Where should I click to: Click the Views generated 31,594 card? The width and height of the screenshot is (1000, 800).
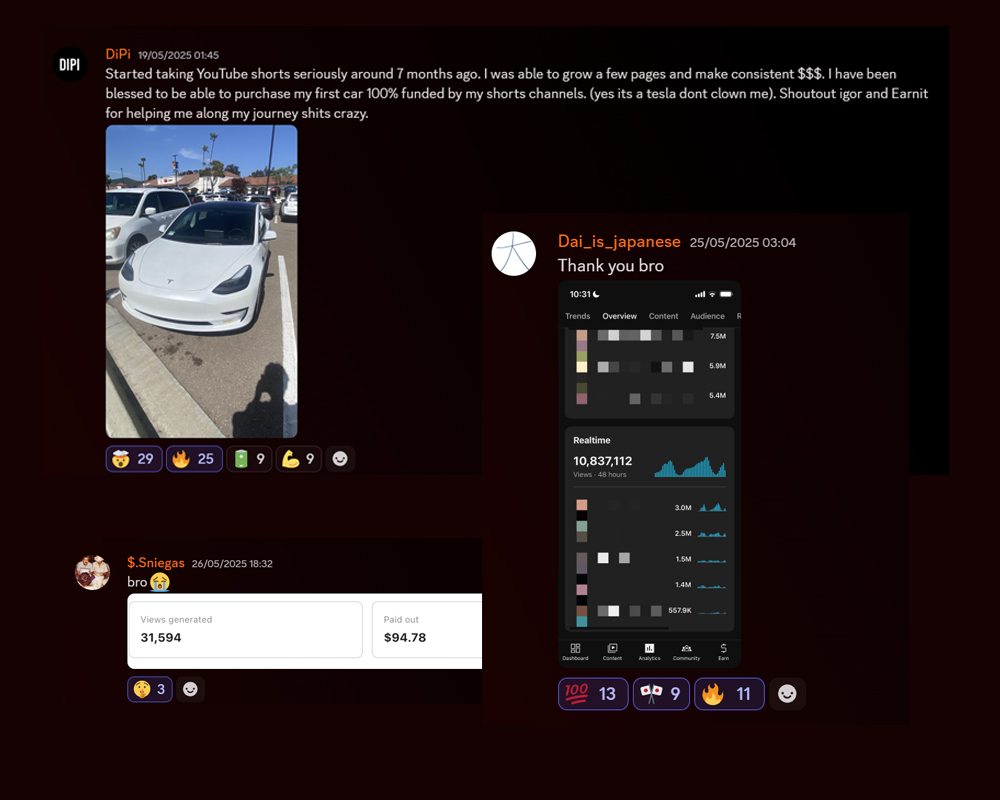coord(245,629)
